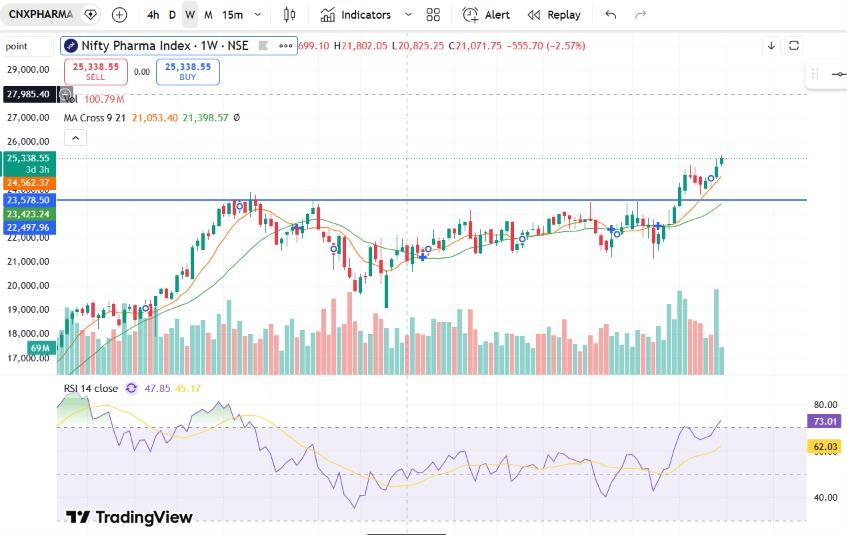
Task: Click the small round icon beside 27,985.40 label
Action: pyautogui.click(x=65, y=95)
